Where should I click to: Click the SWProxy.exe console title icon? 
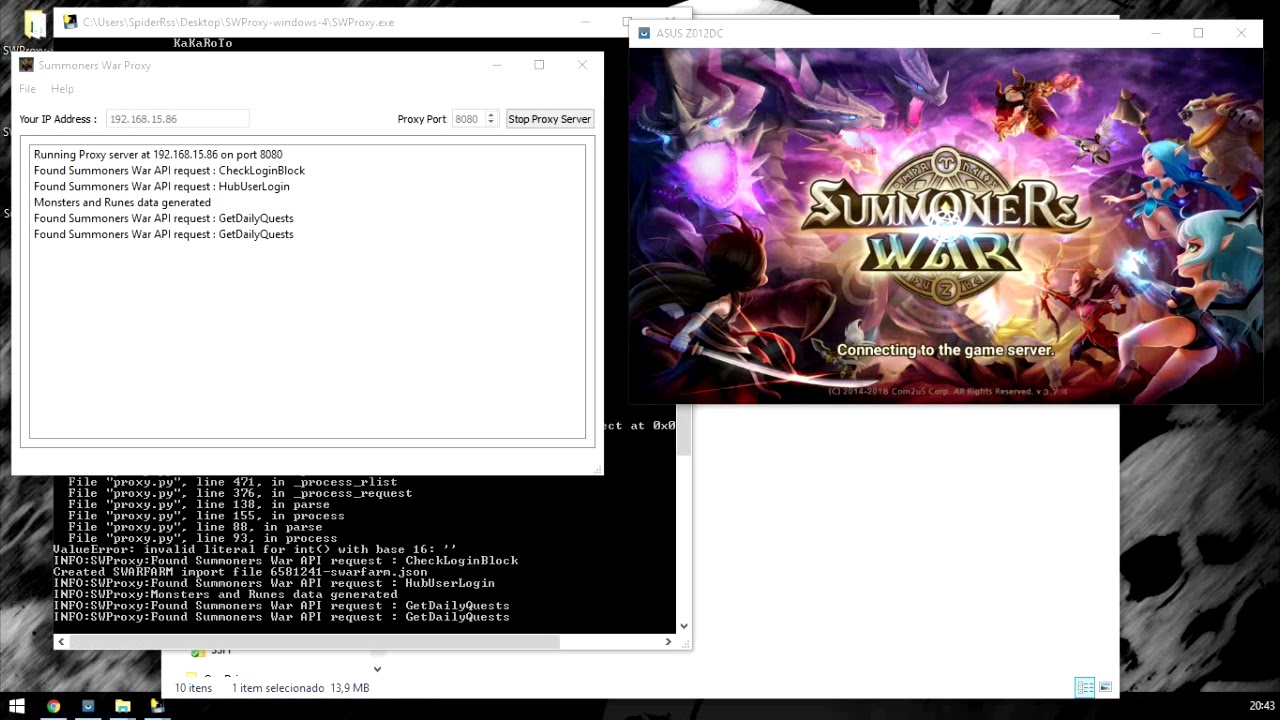point(70,21)
